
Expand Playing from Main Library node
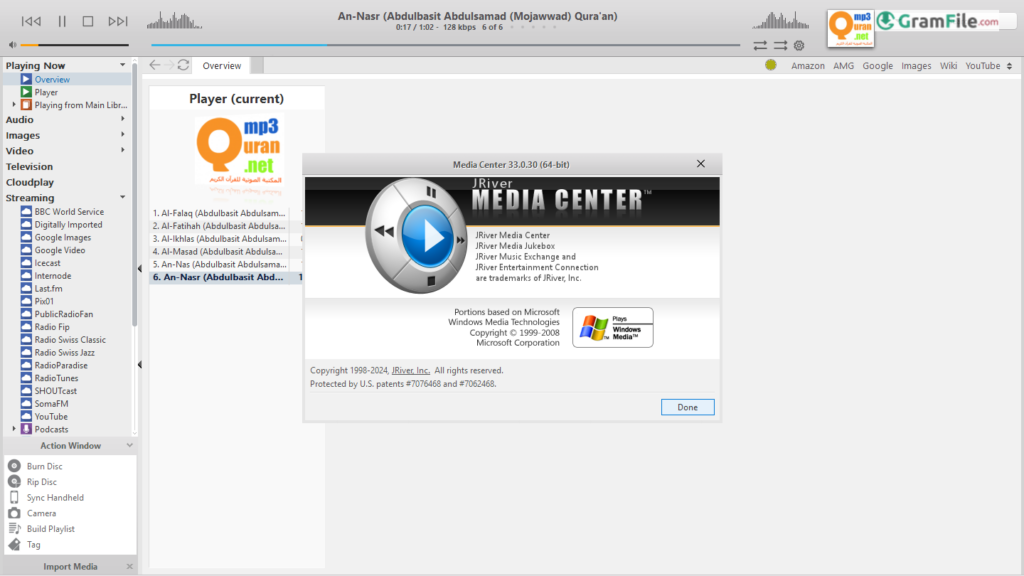14,104
